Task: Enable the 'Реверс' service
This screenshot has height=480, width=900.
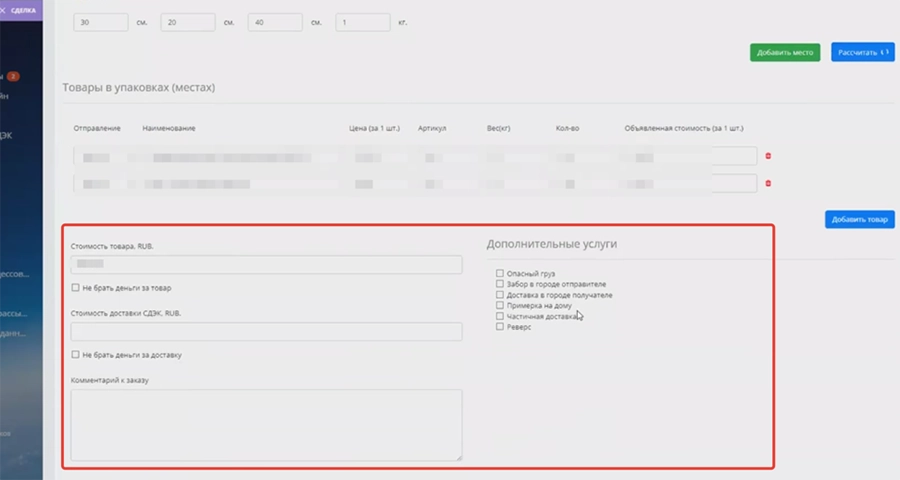Action: point(500,327)
